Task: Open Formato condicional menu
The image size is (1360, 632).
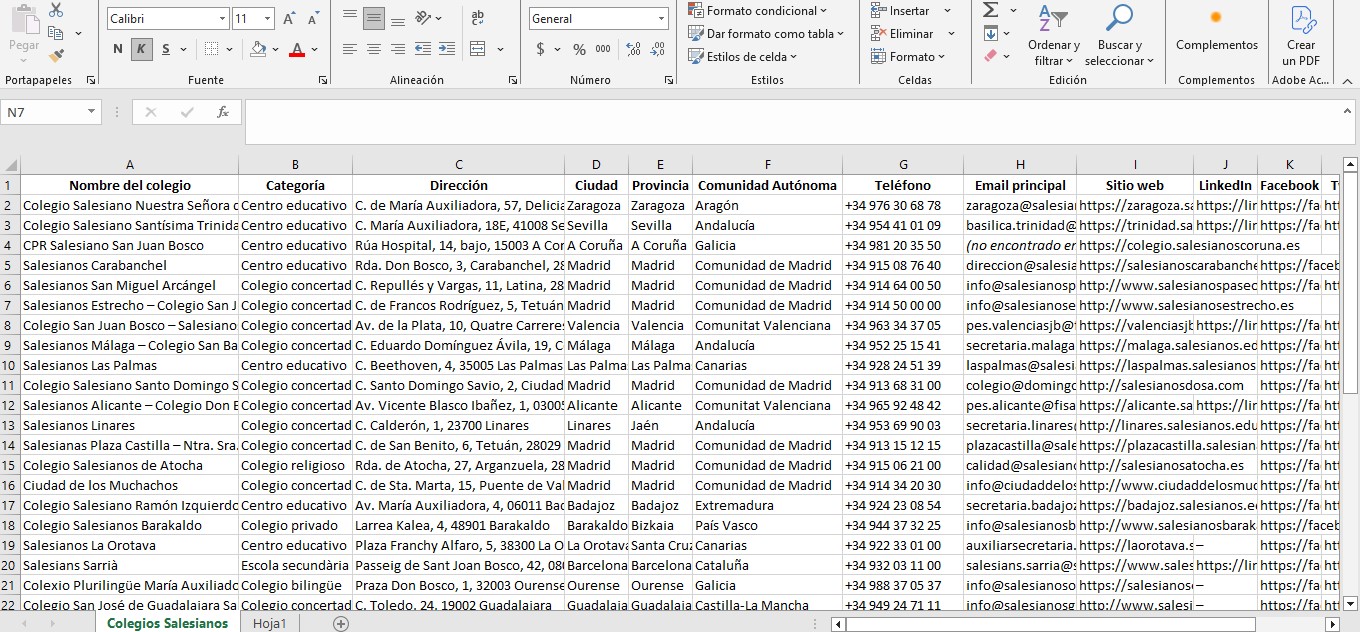Action: pos(758,11)
